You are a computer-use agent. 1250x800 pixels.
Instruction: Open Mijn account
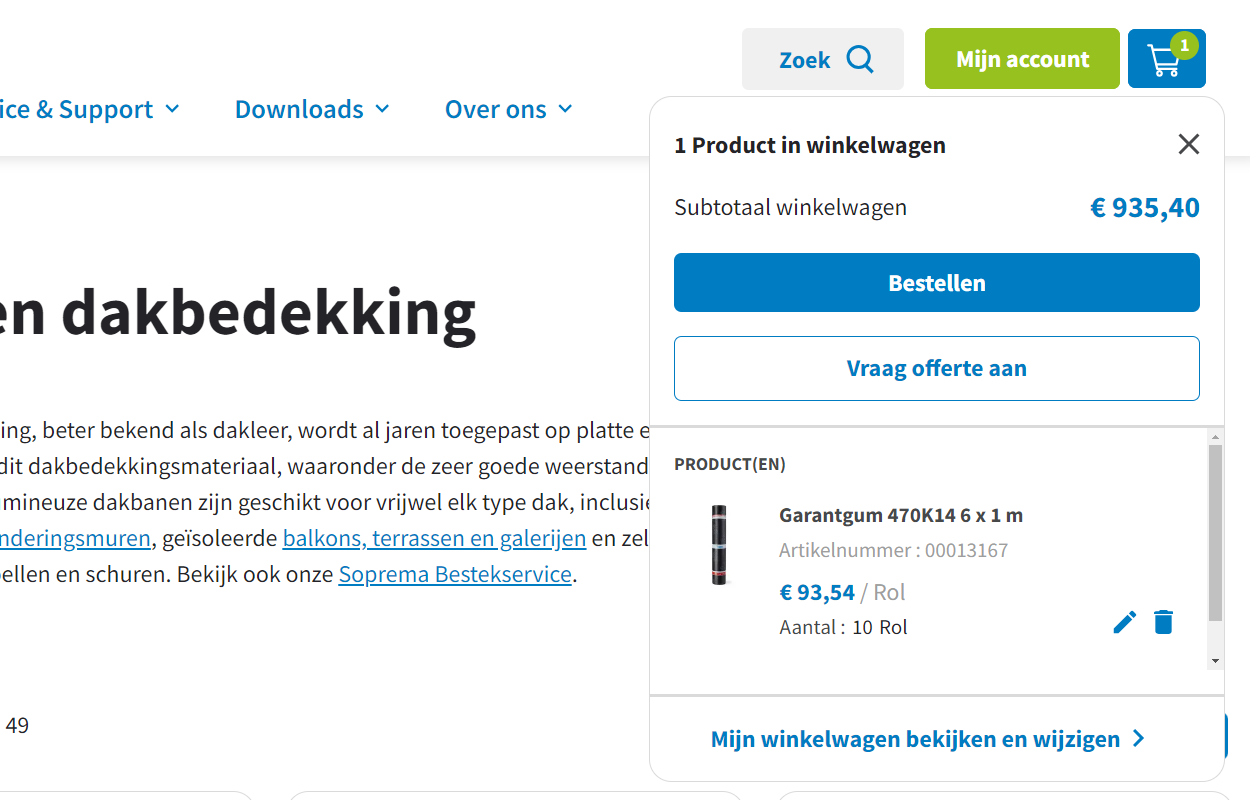pos(1022,59)
